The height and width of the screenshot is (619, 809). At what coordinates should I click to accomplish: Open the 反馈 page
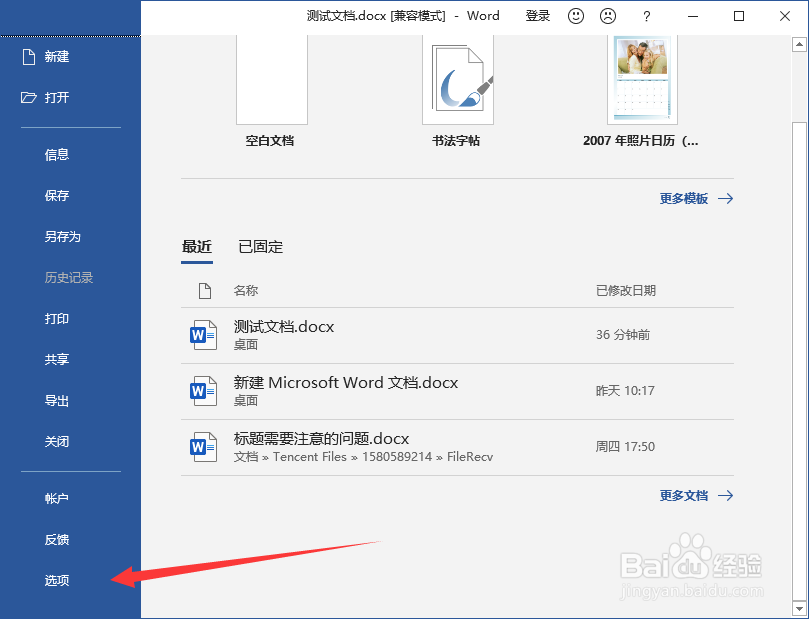(57, 540)
